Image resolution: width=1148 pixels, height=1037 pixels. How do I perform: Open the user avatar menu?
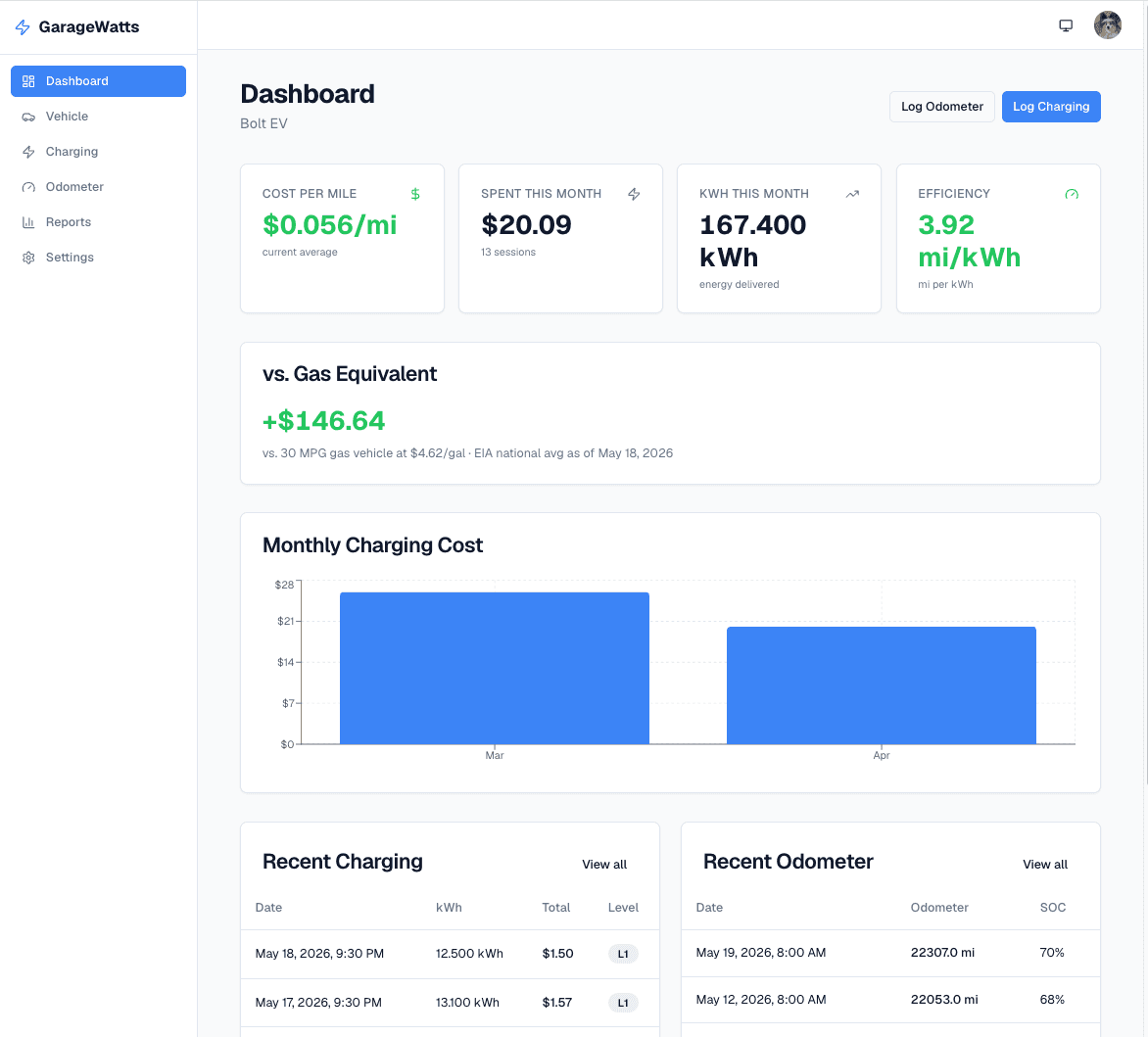pos(1107,24)
